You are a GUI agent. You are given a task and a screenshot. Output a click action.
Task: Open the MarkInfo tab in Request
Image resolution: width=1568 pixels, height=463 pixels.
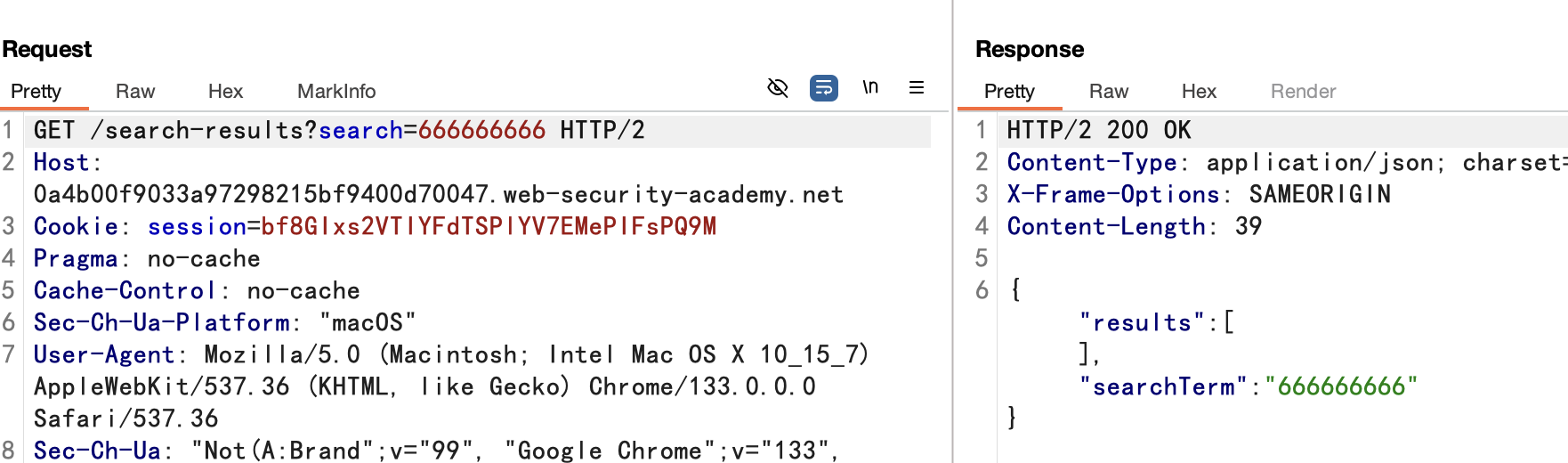click(336, 91)
